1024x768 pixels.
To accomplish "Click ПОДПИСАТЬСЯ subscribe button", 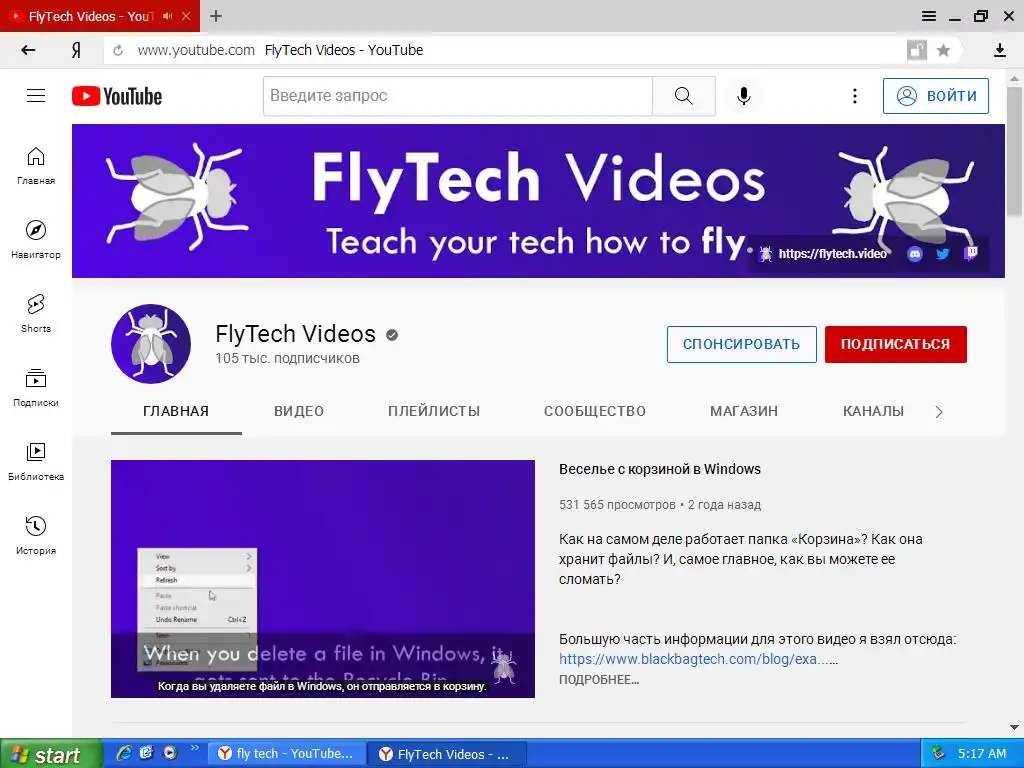I will (x=895, y=344).
